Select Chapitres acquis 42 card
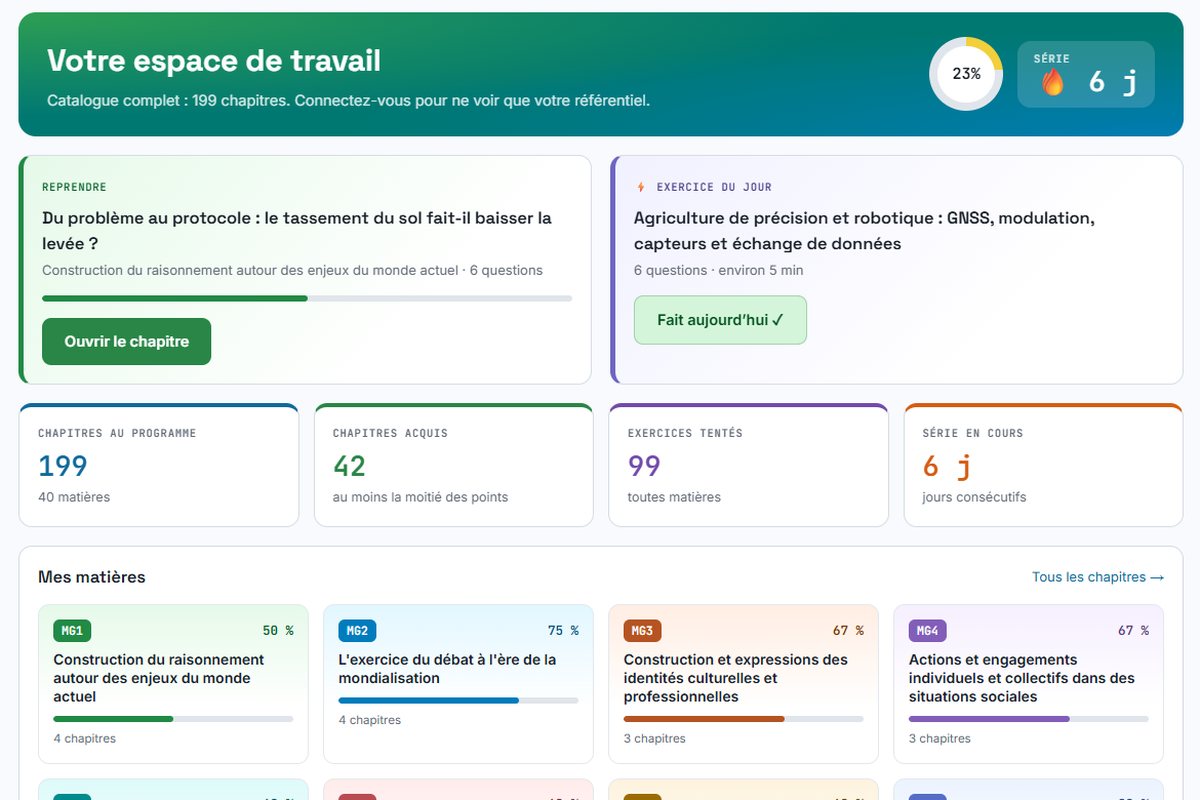This screenshot has width=1200, height=800. [x=454, y=465]
